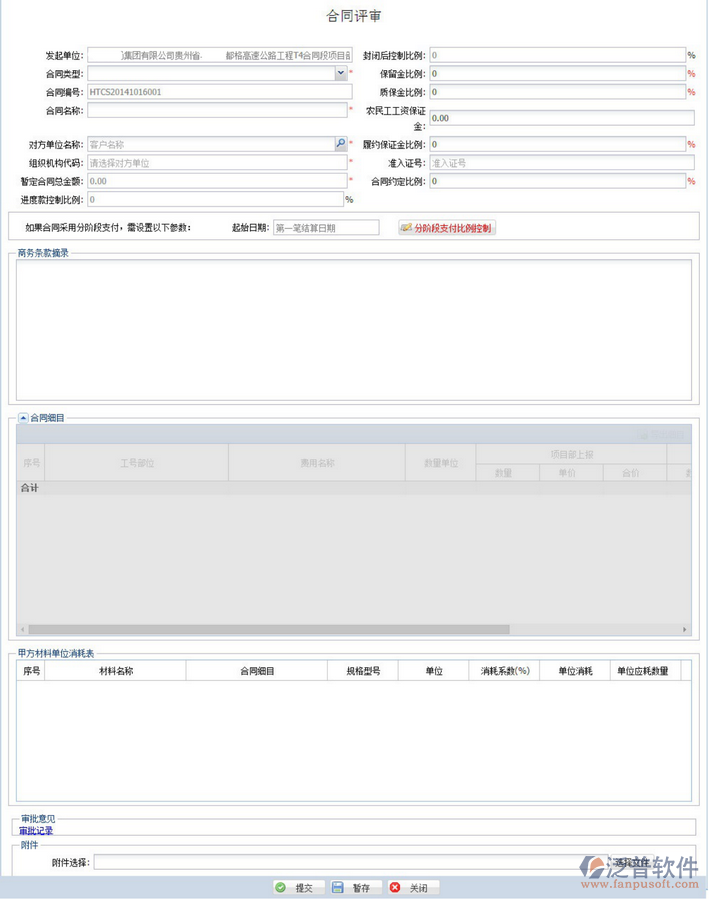Viewport: 709px width, 900px height.
Task: Click the 消耗系数(%) column header
Action: click(x=505, y=671)
